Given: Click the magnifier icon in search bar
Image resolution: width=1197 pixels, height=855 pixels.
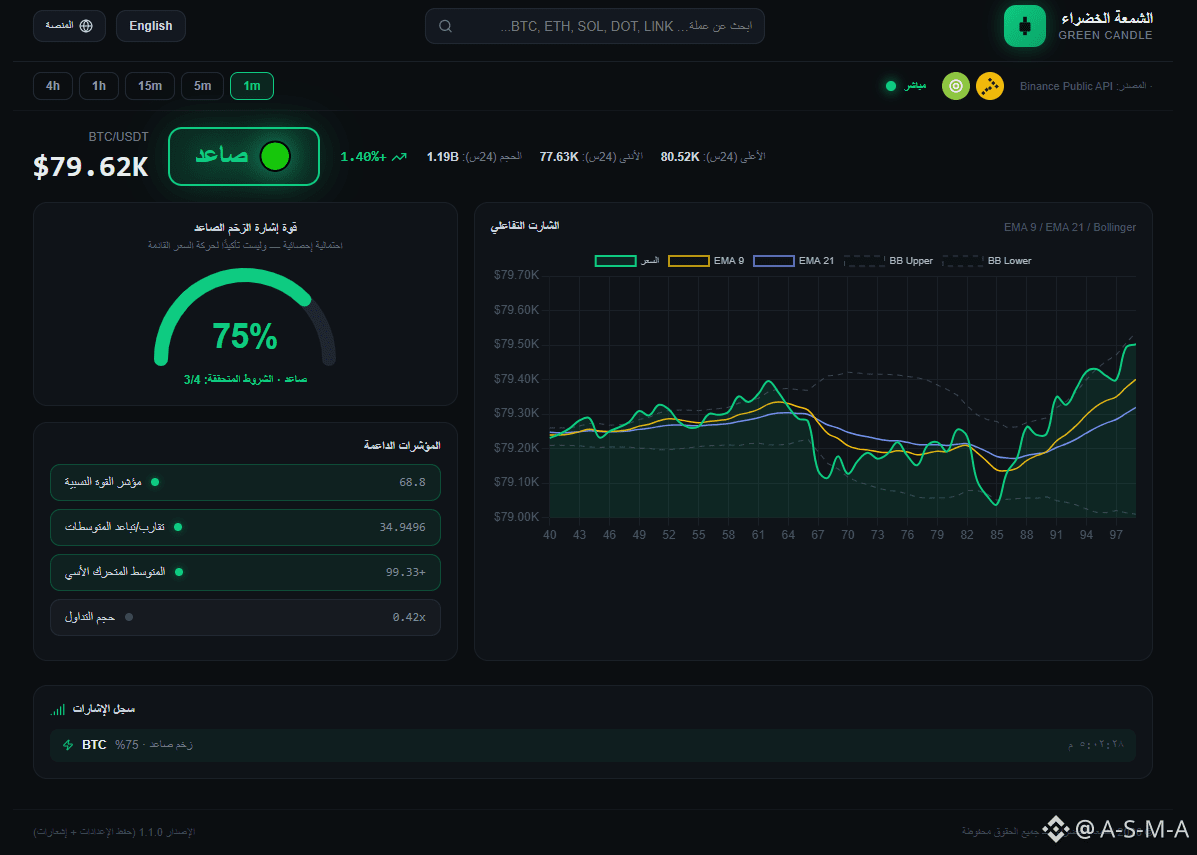Looking at the screenshot, I should (446, 26).
